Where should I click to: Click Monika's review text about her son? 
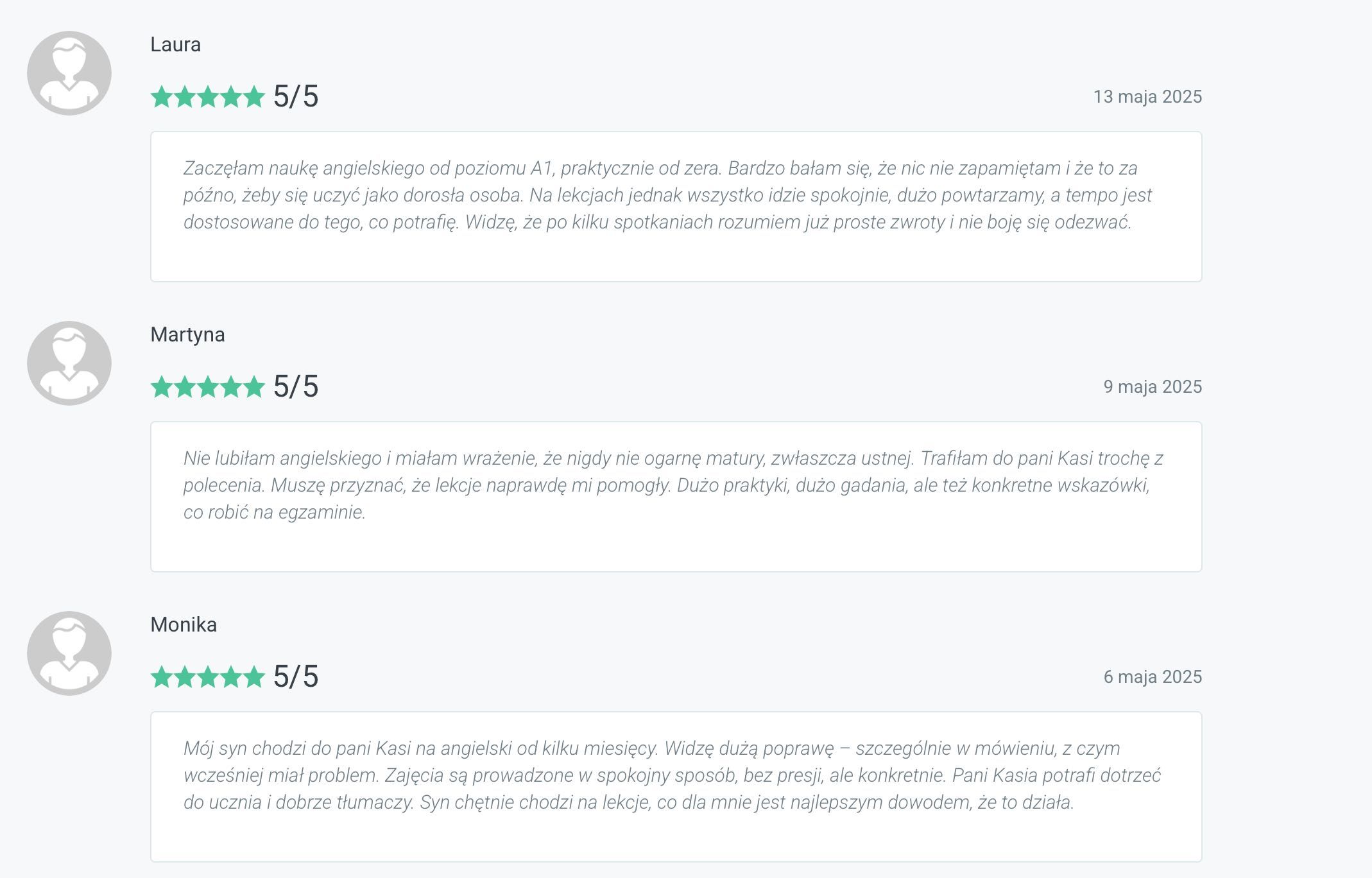(672, 775)
